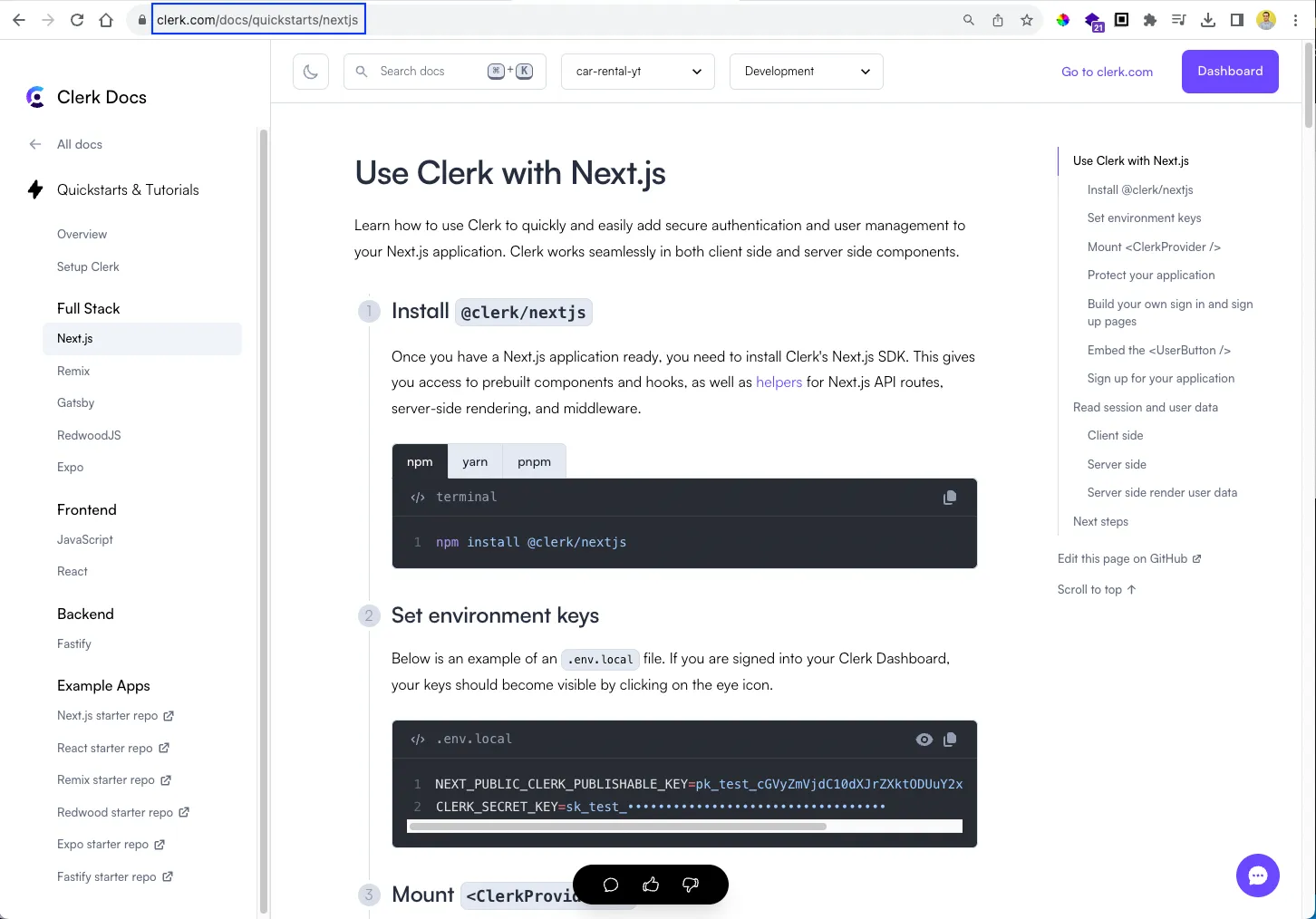
Task: Open the Expo quickstart
Action: click(70, 467)
